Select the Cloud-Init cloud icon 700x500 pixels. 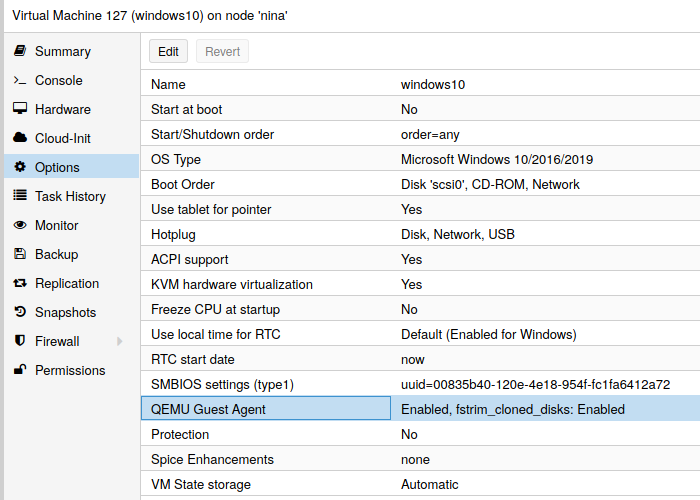point(19,138)
